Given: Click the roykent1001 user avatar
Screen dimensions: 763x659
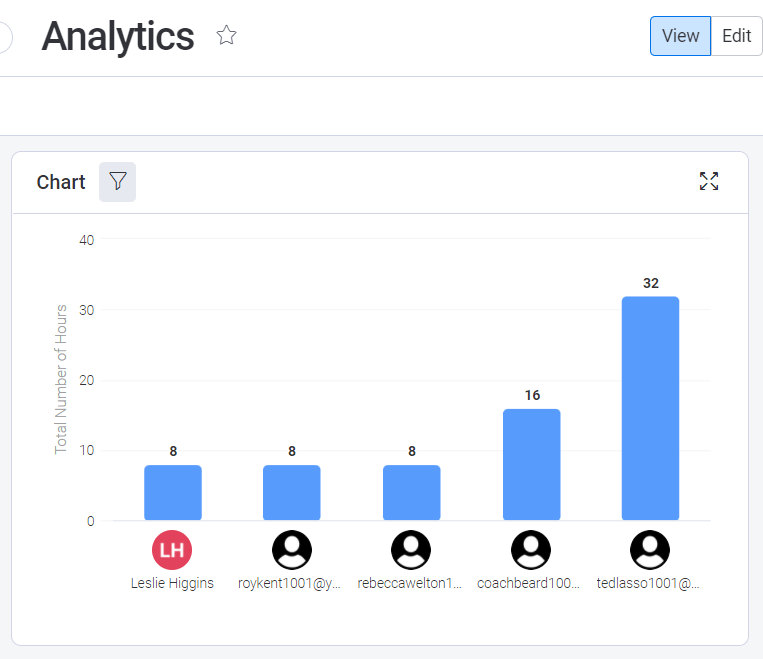Looking at the screenshot, I should point(292,549).
